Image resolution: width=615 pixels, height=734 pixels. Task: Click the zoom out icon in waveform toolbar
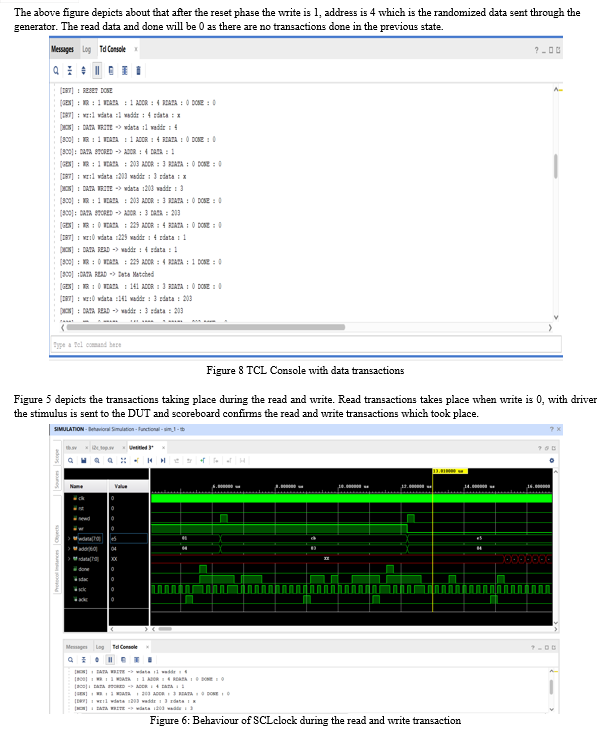coord(110,461)
